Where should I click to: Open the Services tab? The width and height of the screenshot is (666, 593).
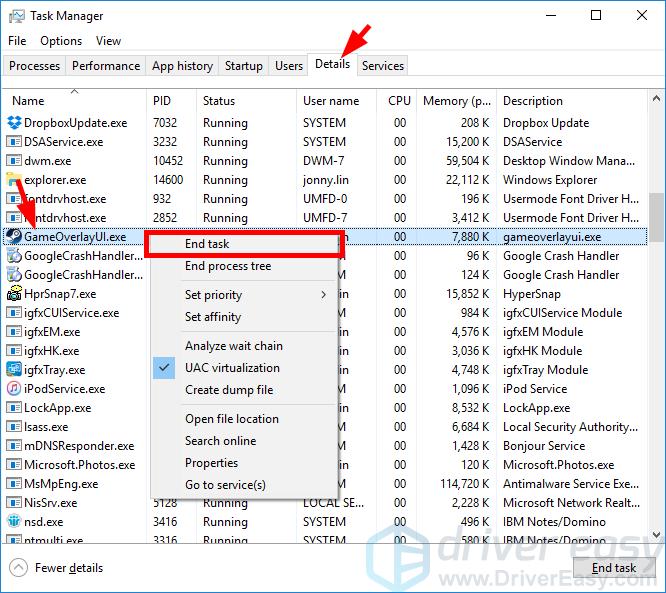pyautogui.click(x=383, y=66)
